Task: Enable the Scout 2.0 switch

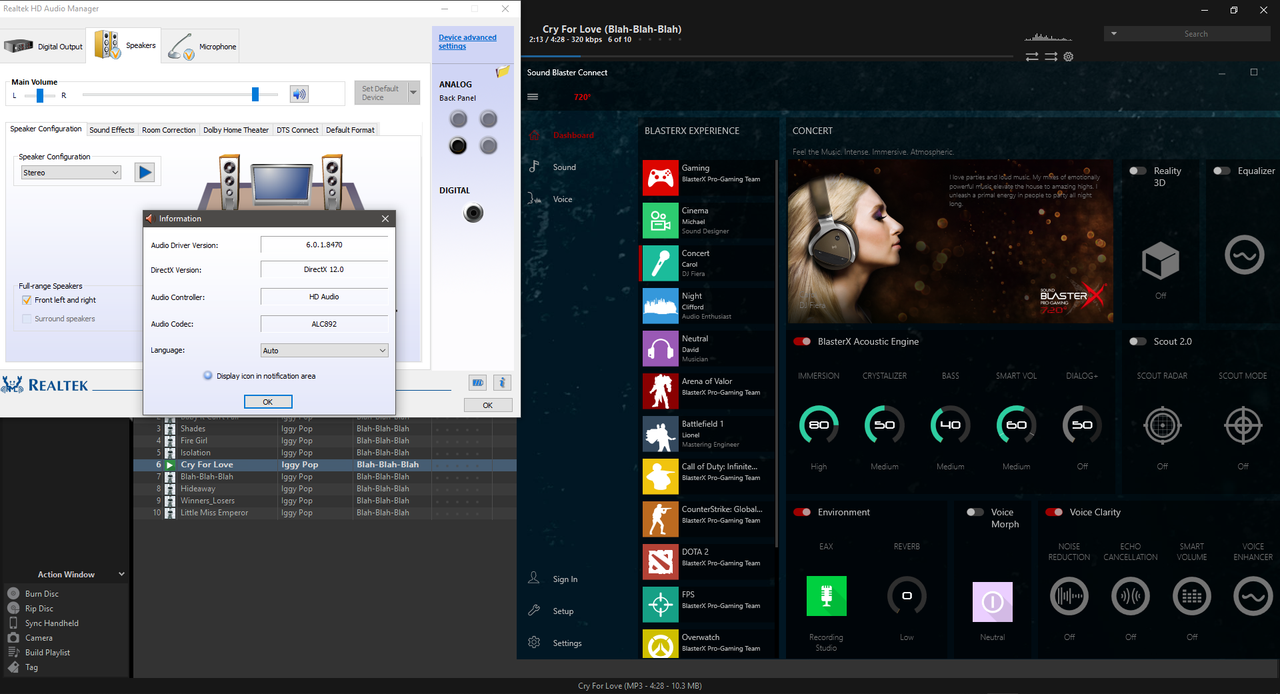Action: (x=1138, y=342)
